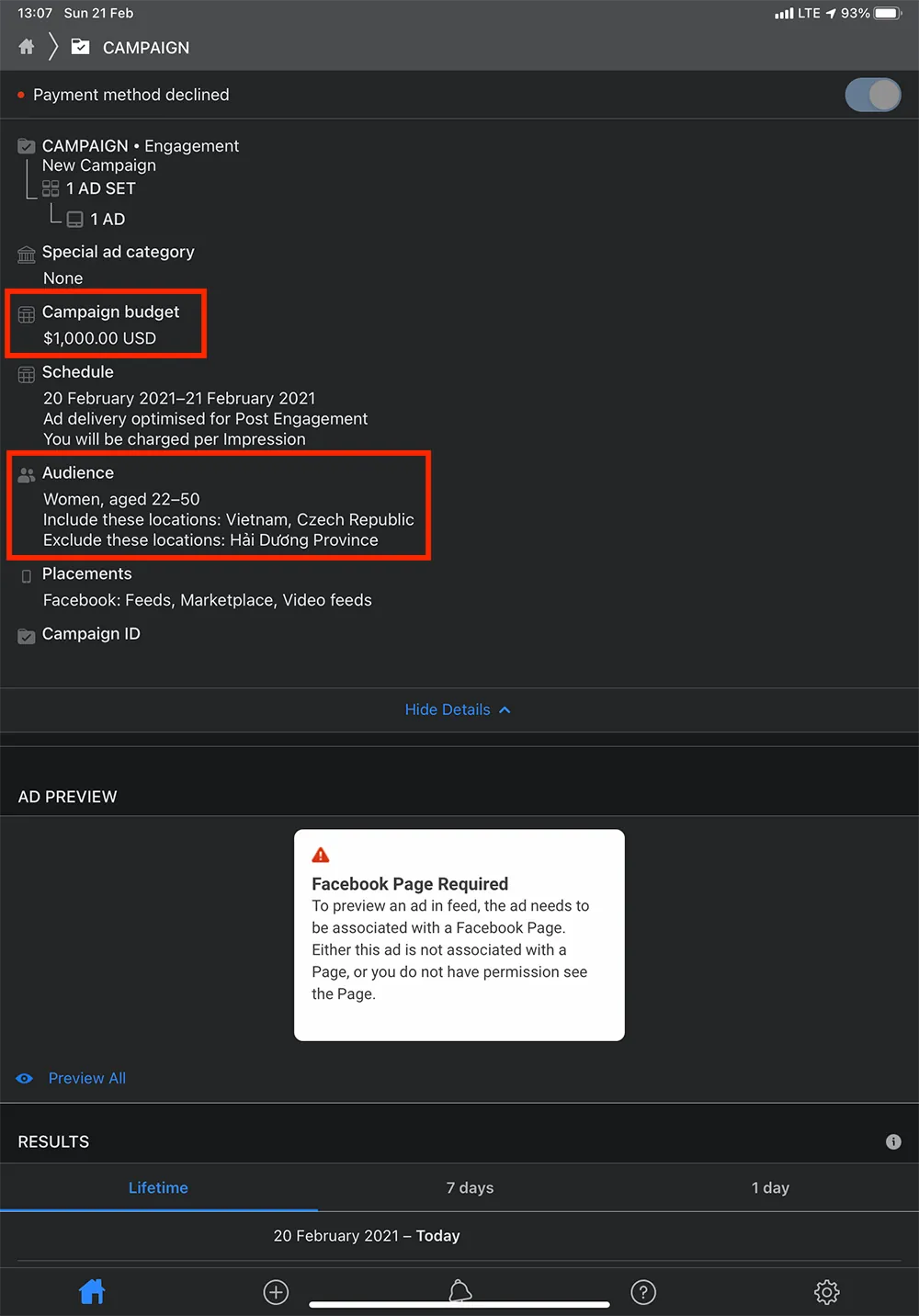Open the Facebook Page Required preview card

pos(459,936)
